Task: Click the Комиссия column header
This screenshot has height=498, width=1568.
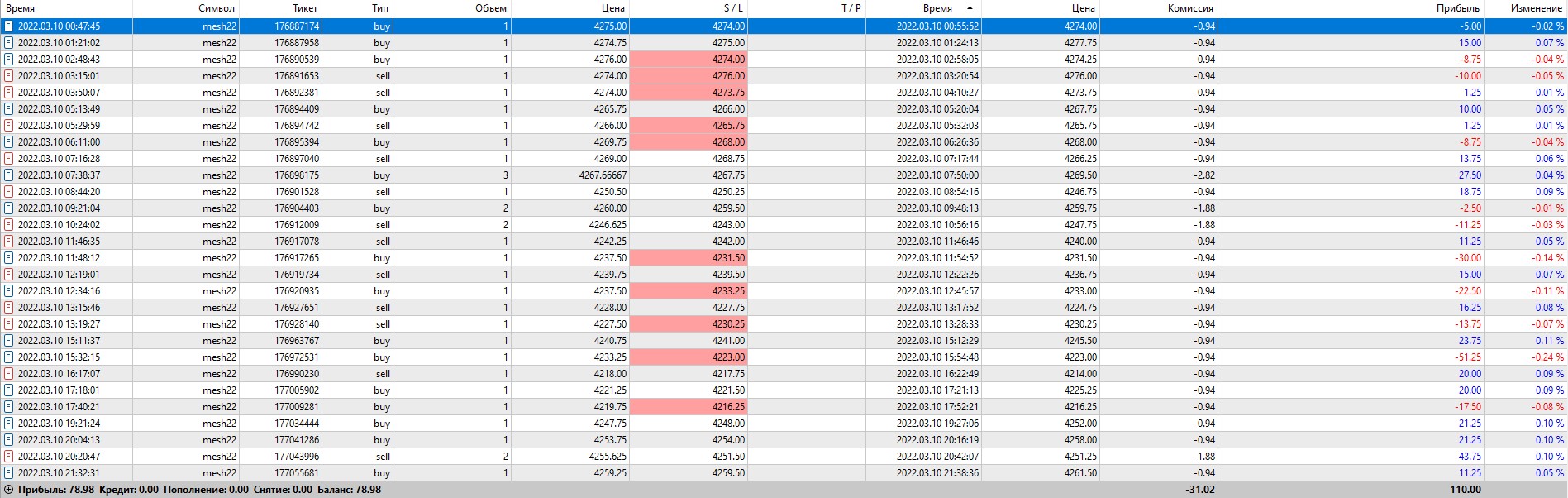Action: tap(1190, 8)
